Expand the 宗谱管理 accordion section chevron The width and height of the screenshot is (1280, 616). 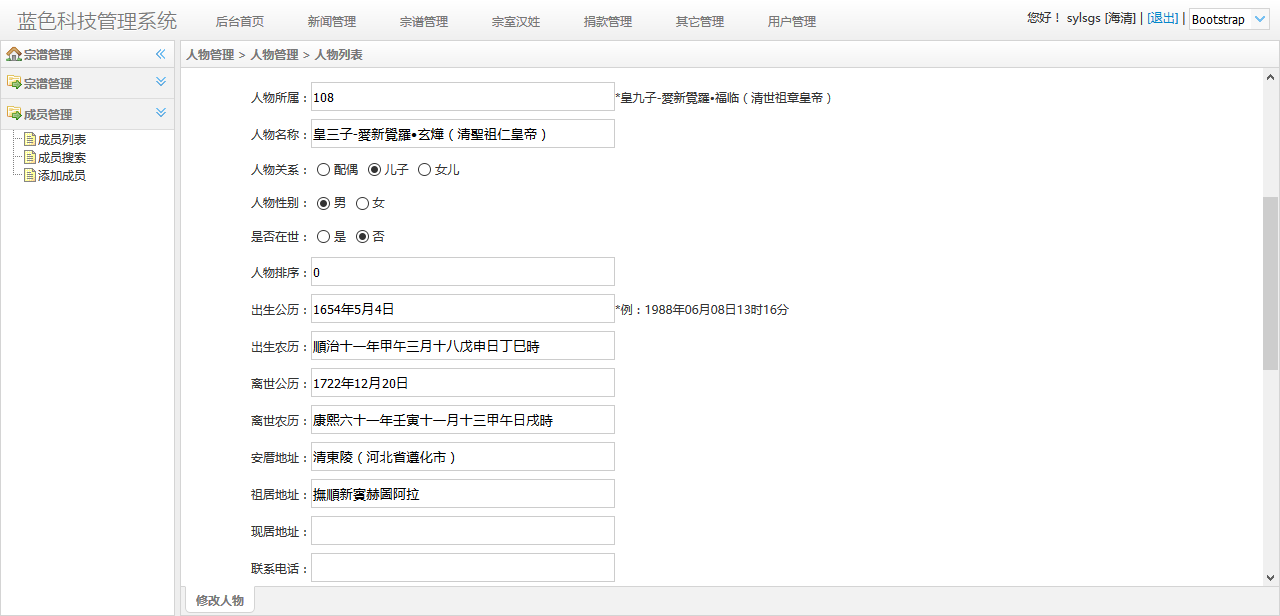tap(160, 82)
